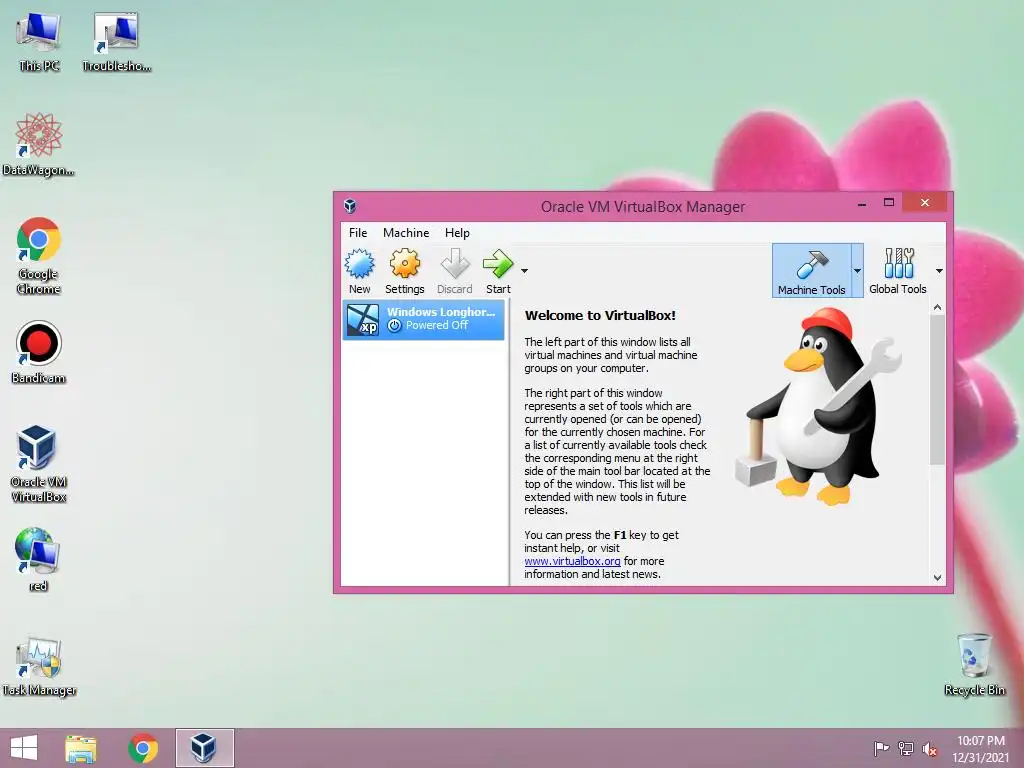The height and width of the screenshot is (768, 1024).
Task: Close the VirtualBox Manager window
Action: tap(924, 202)
